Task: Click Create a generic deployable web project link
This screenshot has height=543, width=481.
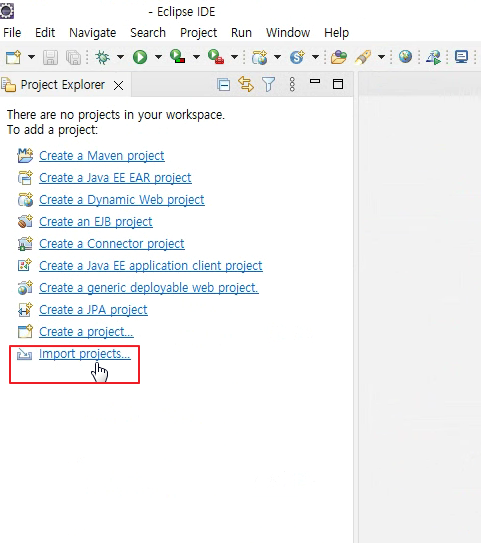Action: pos(149,288)
